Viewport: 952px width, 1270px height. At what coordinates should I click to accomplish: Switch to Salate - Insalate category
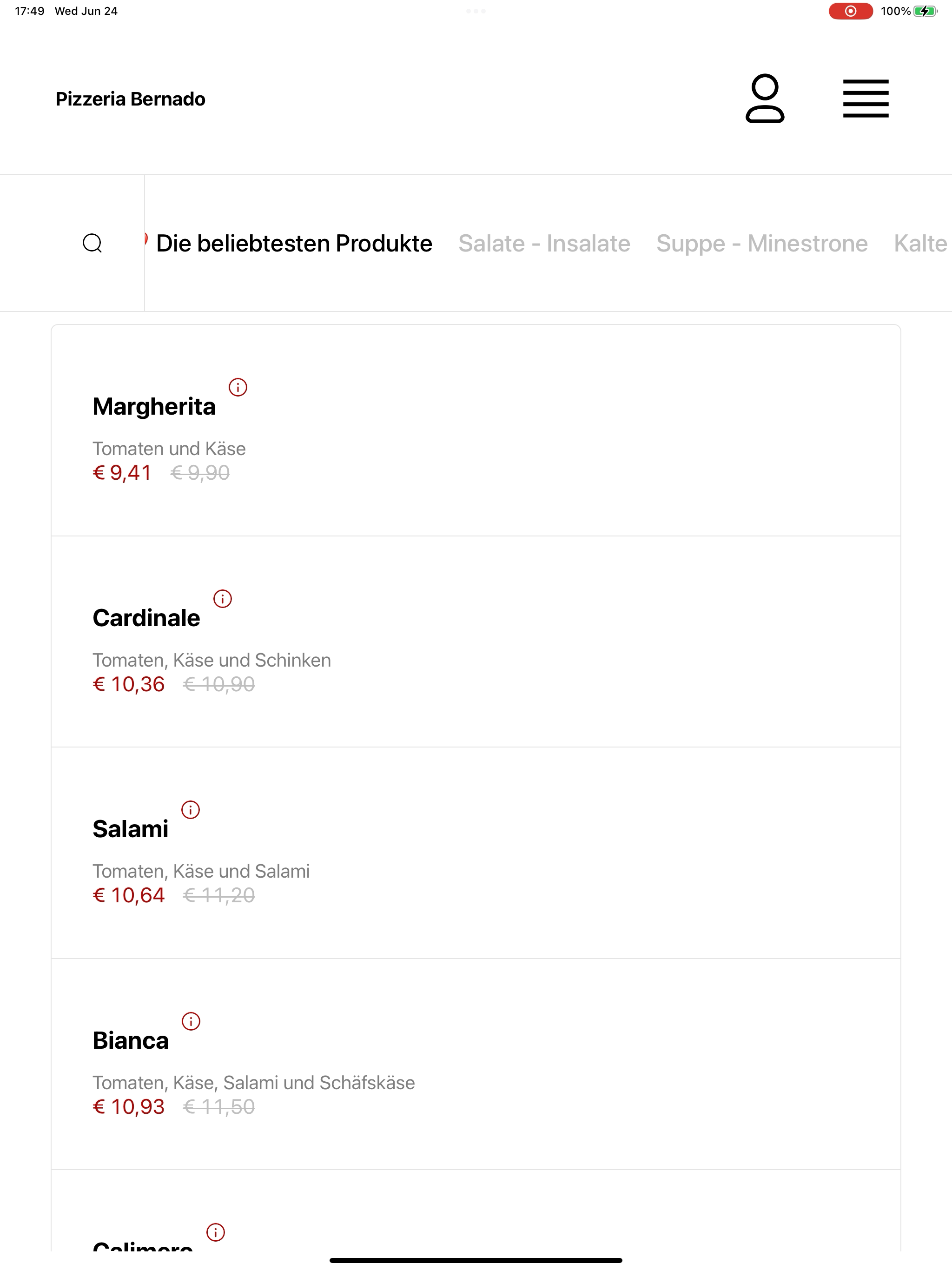[544, 244]
